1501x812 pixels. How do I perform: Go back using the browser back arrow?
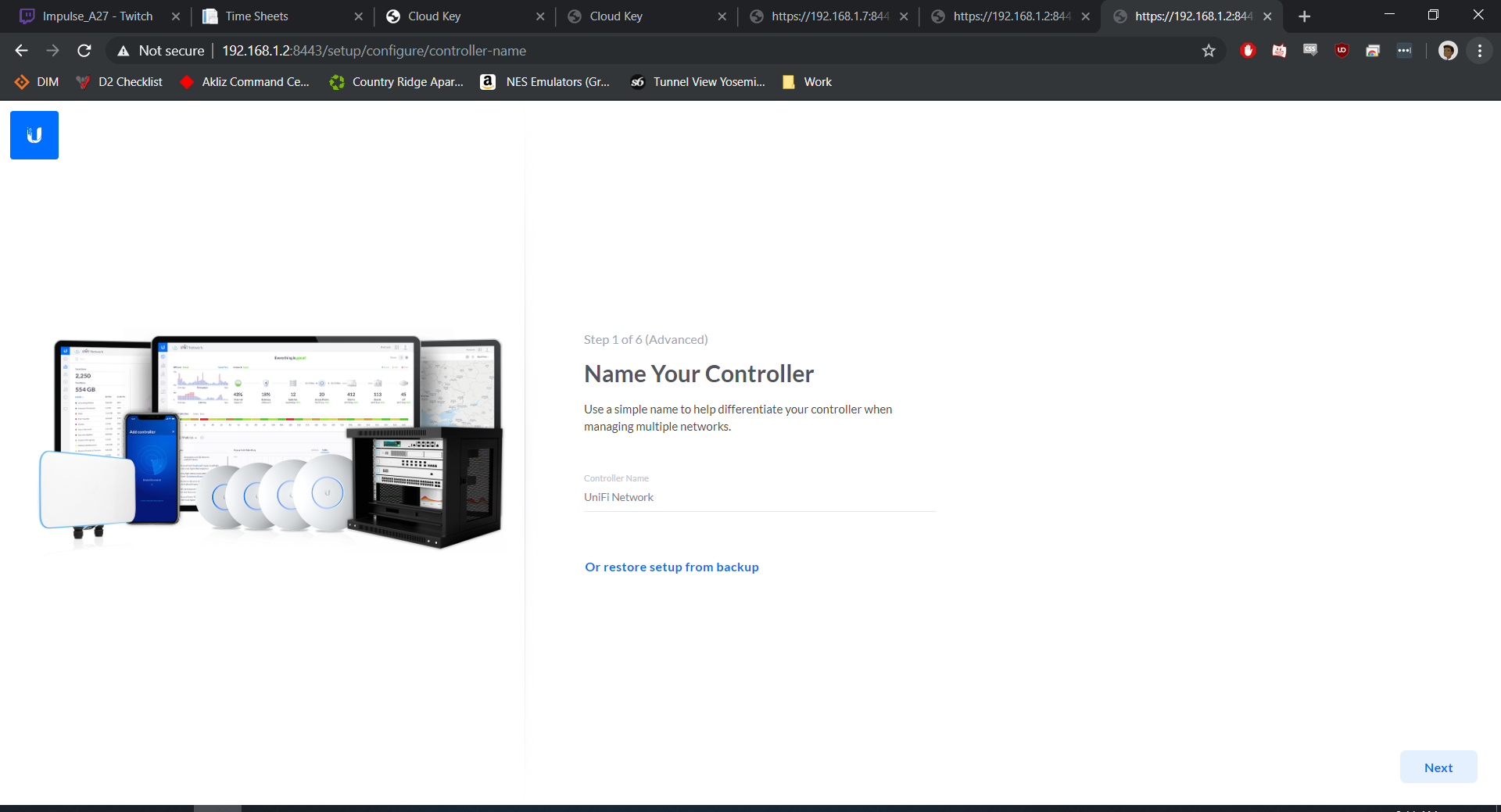pyautogui.click(x=21, y=51)
